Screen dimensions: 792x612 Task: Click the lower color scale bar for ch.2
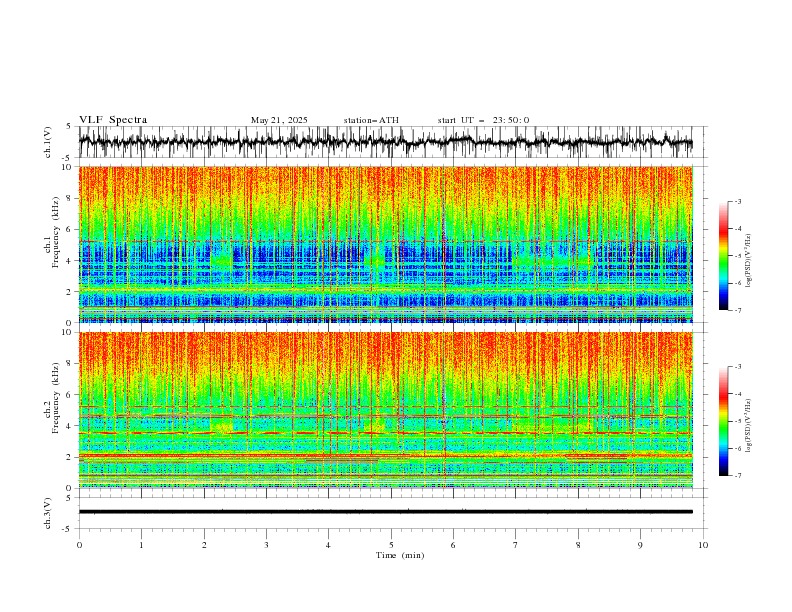724,421
